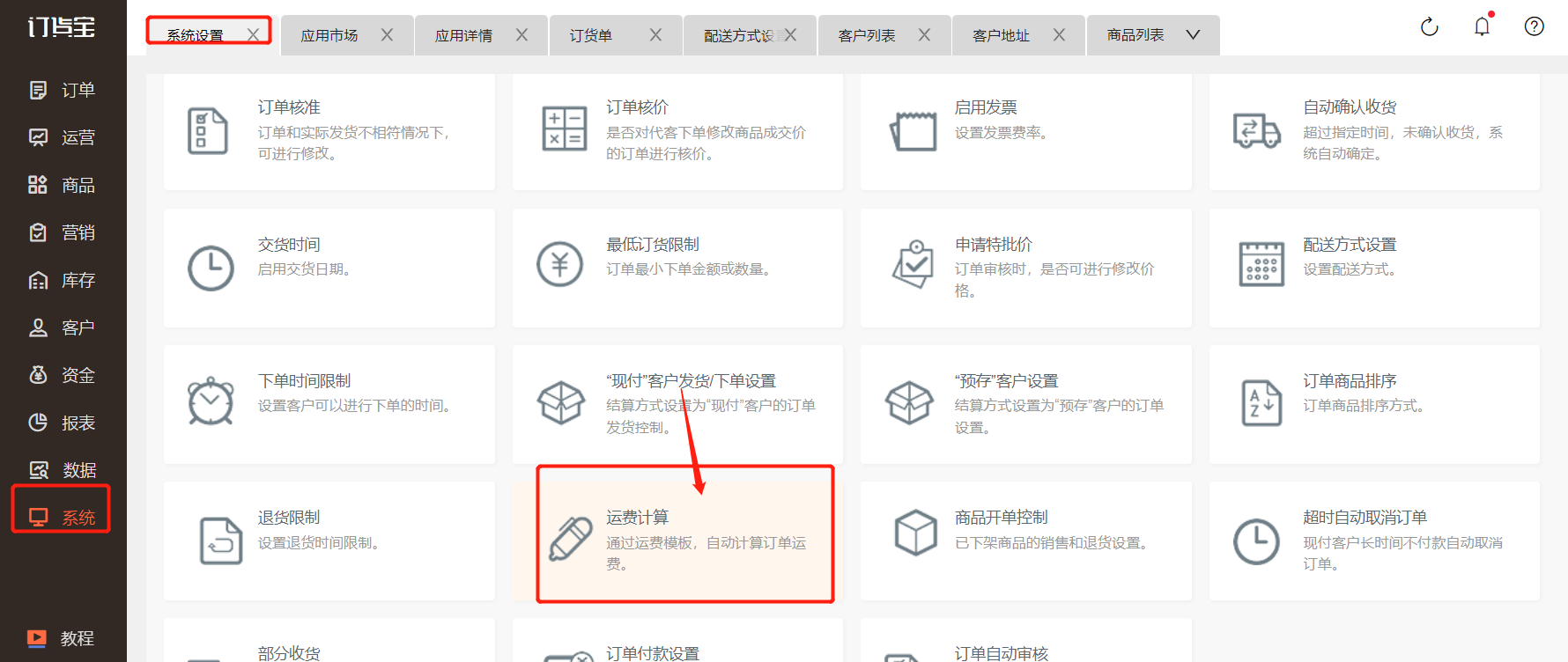Click the 运费计算 pen icon
The height and width of the screenshot is (662, 1568).
570,539
